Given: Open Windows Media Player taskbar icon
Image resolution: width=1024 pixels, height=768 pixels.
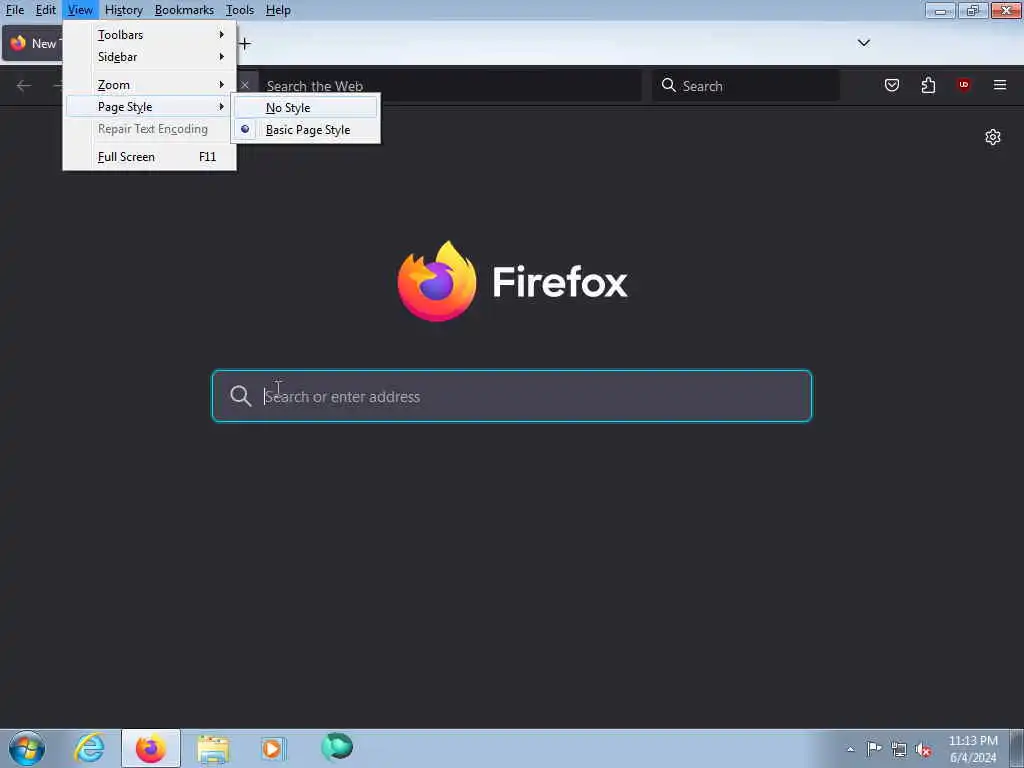Looking at the screenshot, I should pos(273,748).
